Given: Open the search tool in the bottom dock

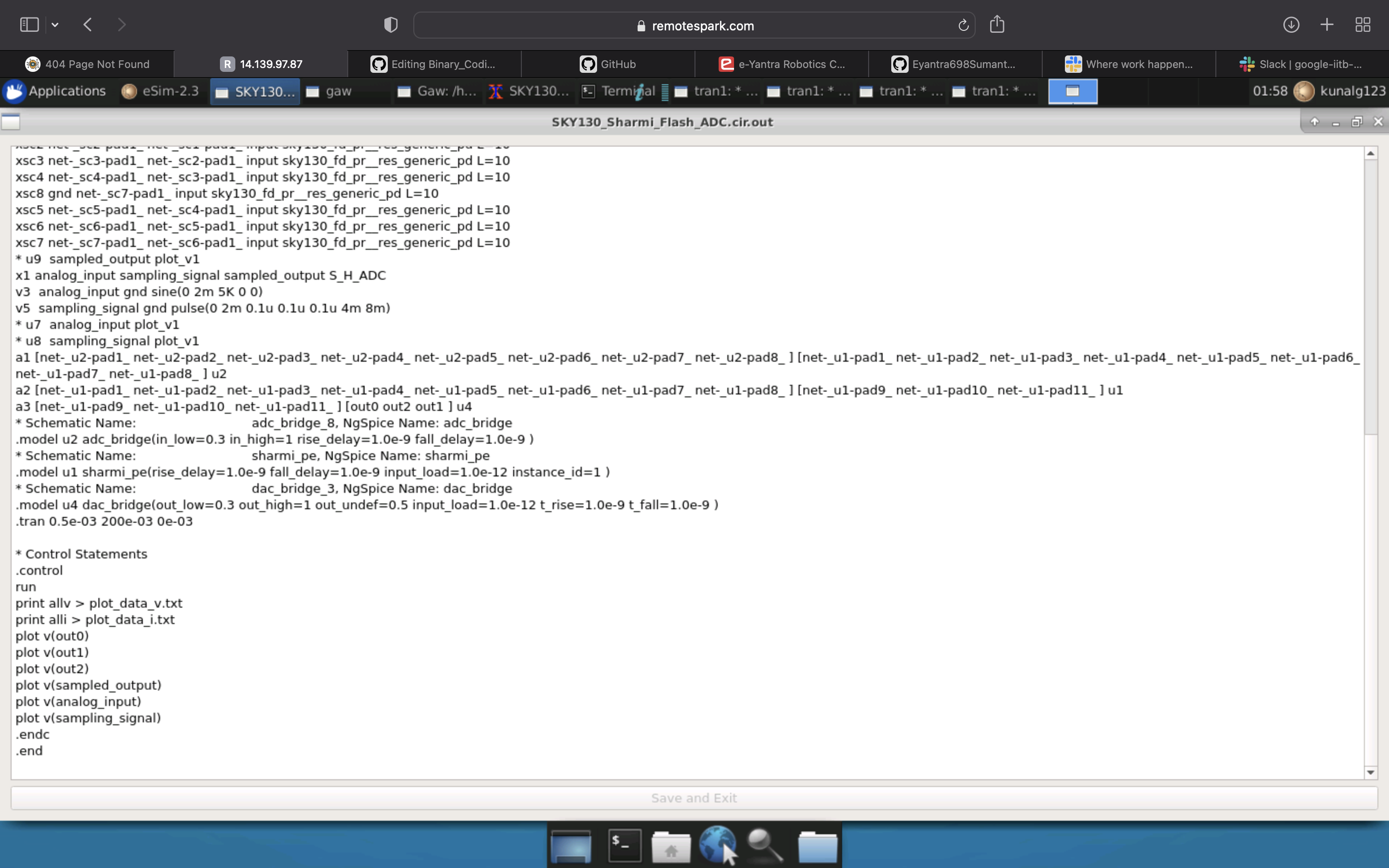Looking at the screenshot, I should click(x=765, y=845).
